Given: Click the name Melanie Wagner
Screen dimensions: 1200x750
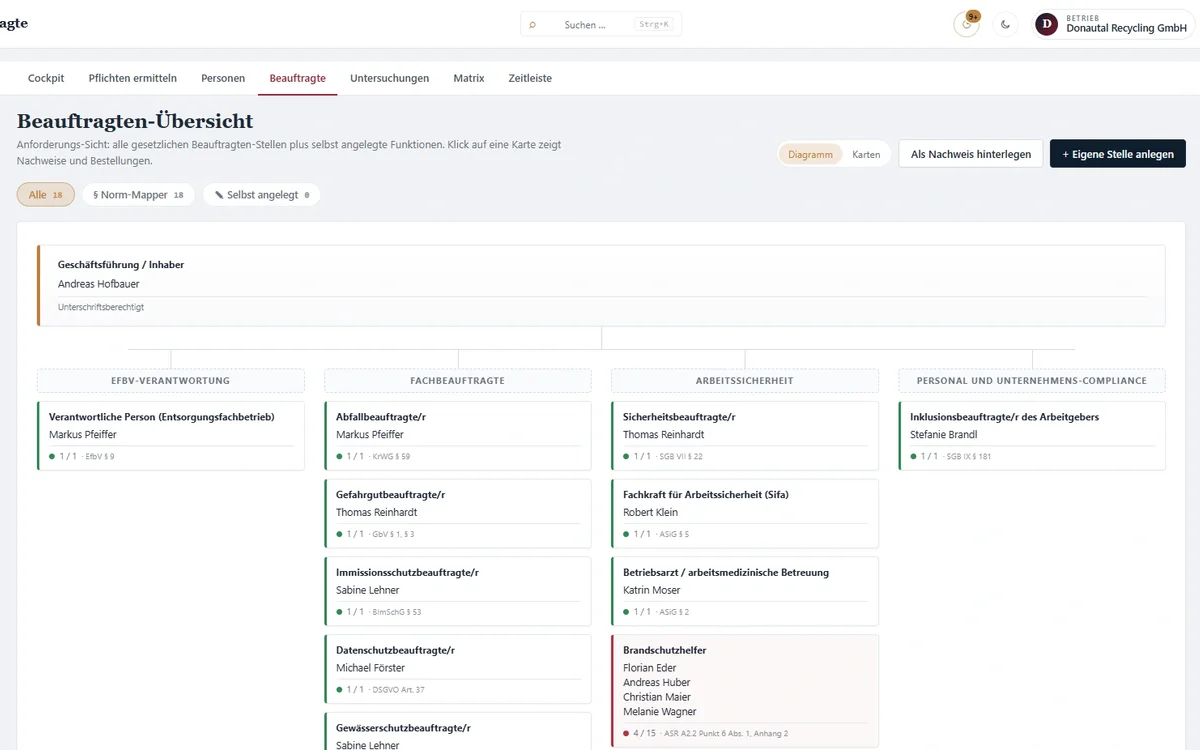Looking at the screenshot, I should [660, 712].
